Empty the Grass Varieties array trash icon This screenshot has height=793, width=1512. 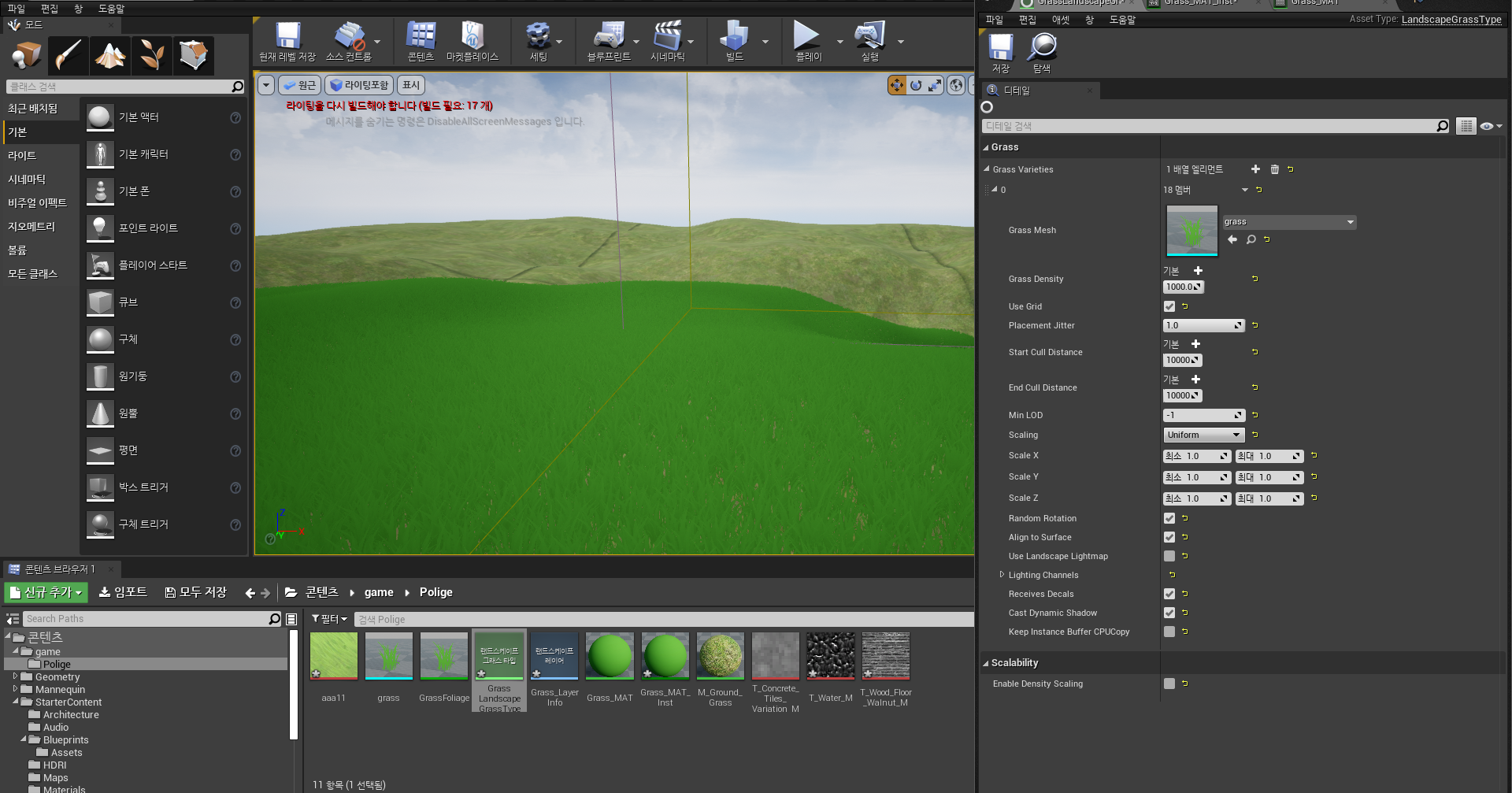[x=1274, y=169]
